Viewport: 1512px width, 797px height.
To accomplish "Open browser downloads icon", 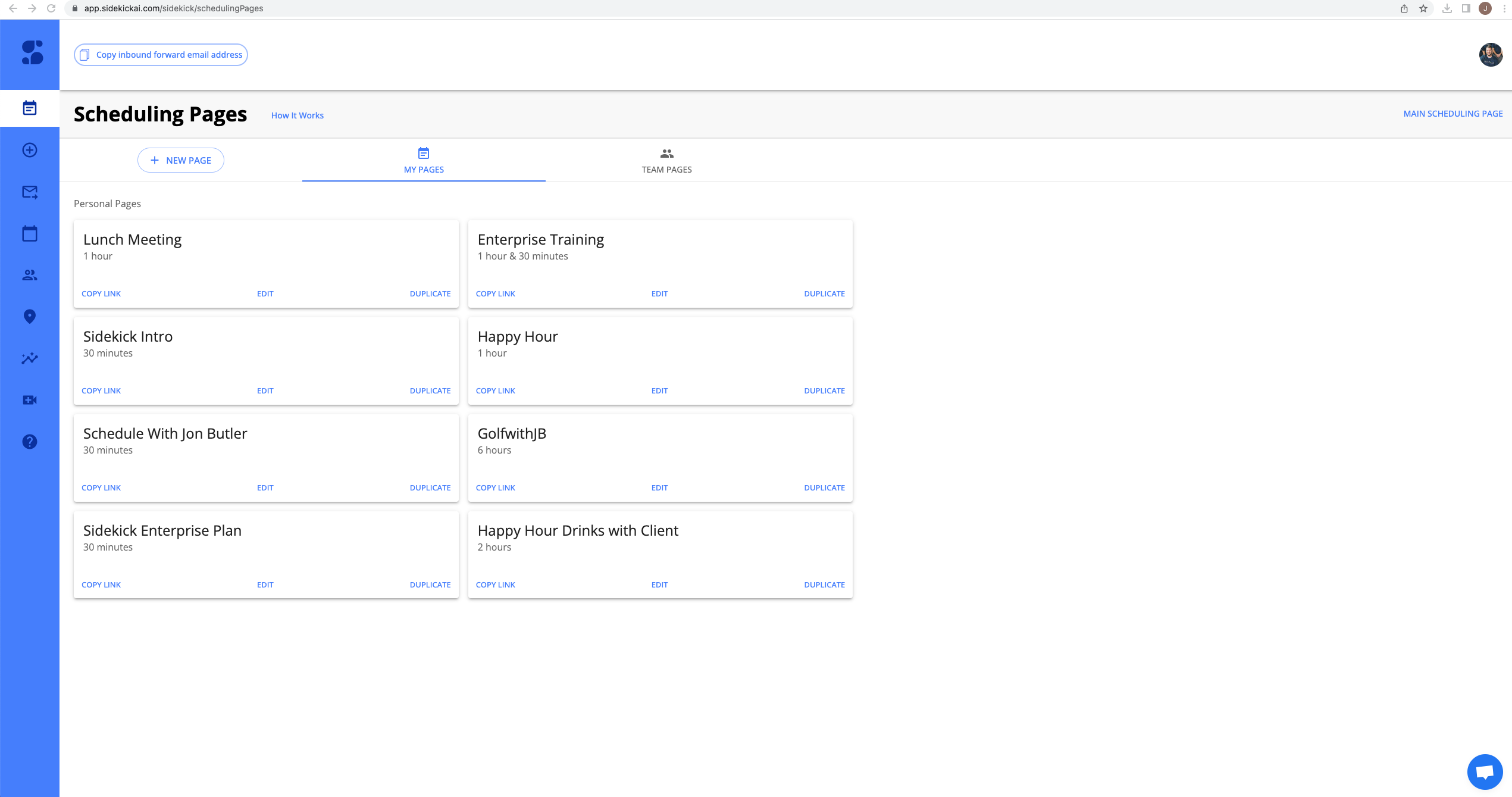I will 1447,8.
